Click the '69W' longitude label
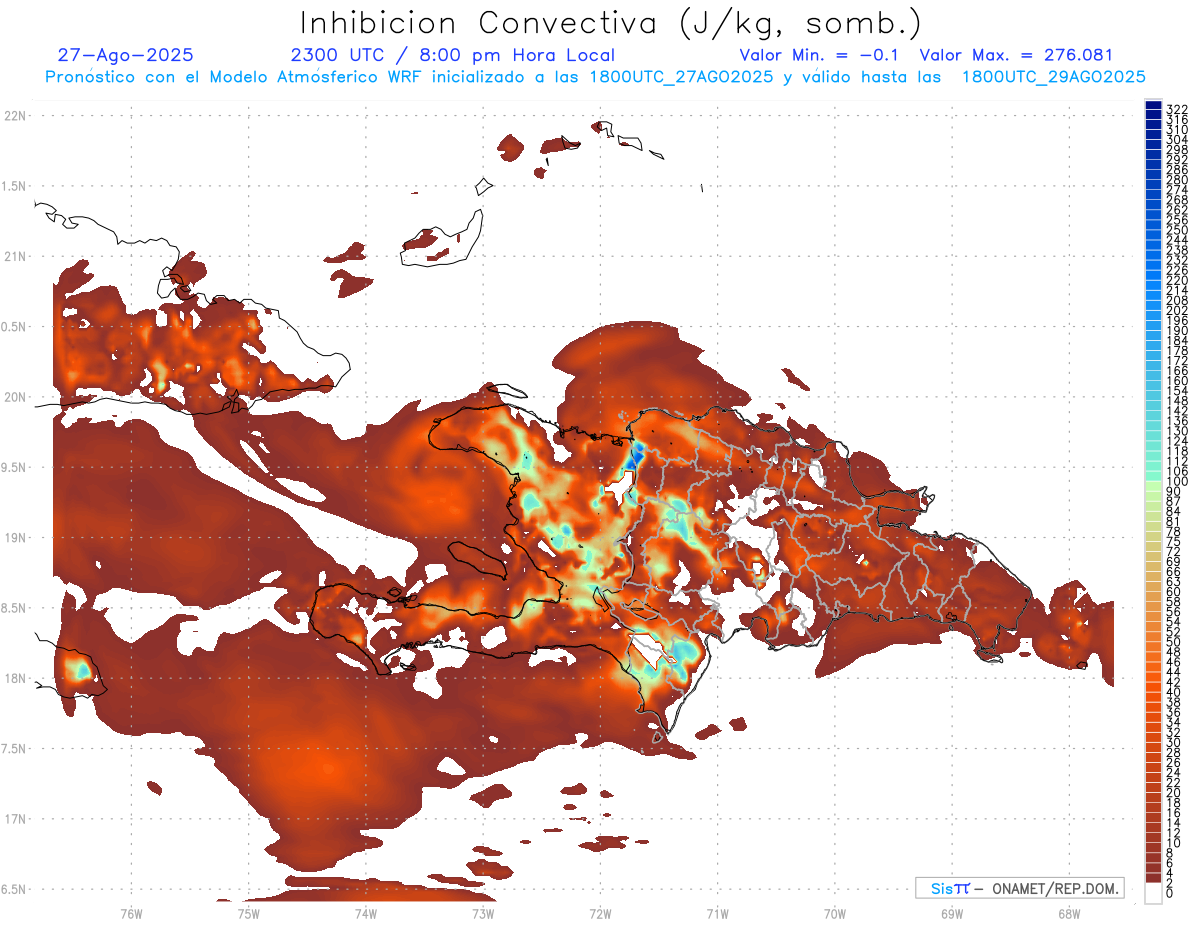 (x=951, y=913)
